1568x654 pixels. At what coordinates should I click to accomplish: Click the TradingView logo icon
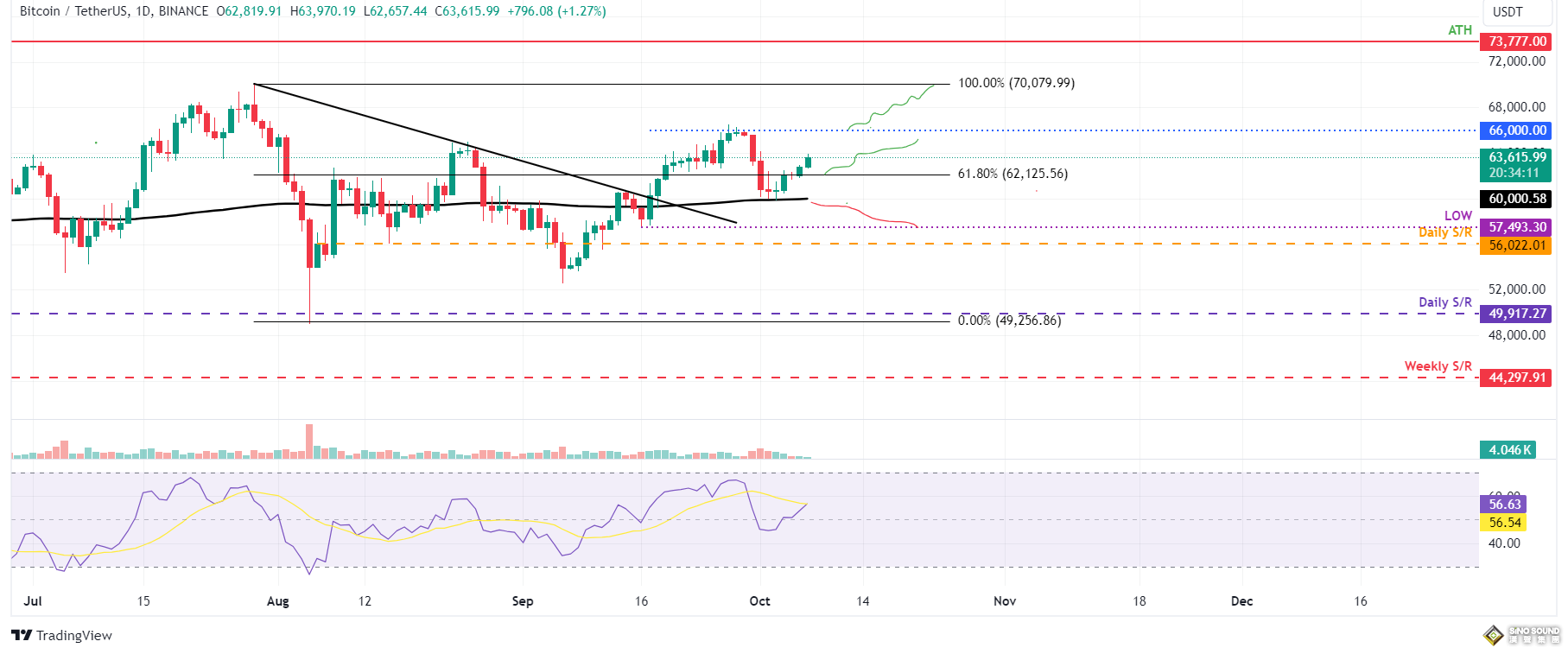[x=22, y=636]
